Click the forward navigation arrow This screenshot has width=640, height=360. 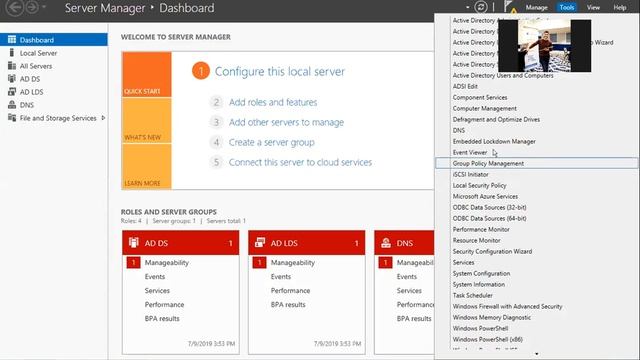[x=32, y=7]
